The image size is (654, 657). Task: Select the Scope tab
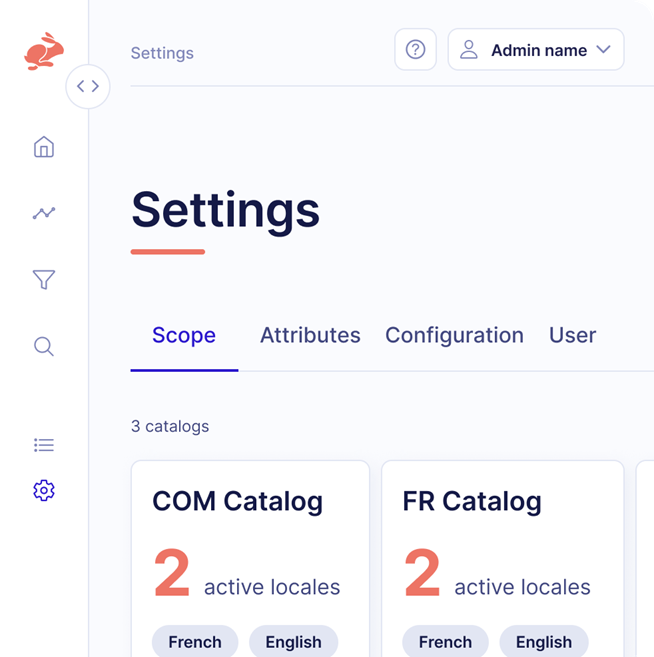[184, 336]
